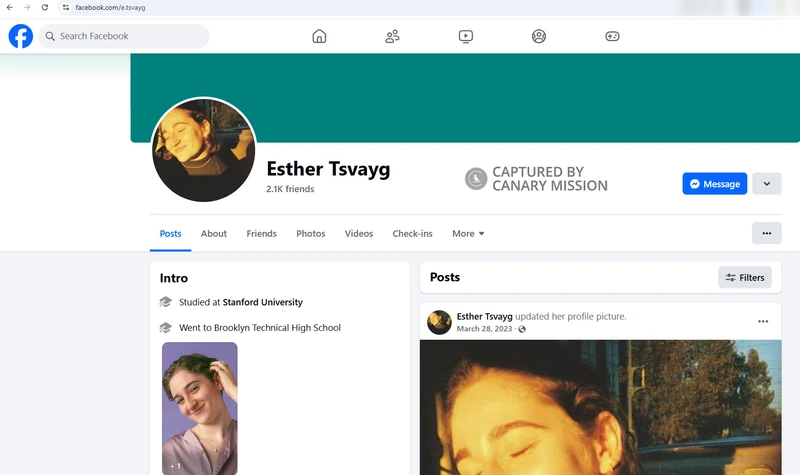Open Esther Tsvayg name link on post
The height and width of the screenshot is (475, 800).
click(x=484, y=316)
